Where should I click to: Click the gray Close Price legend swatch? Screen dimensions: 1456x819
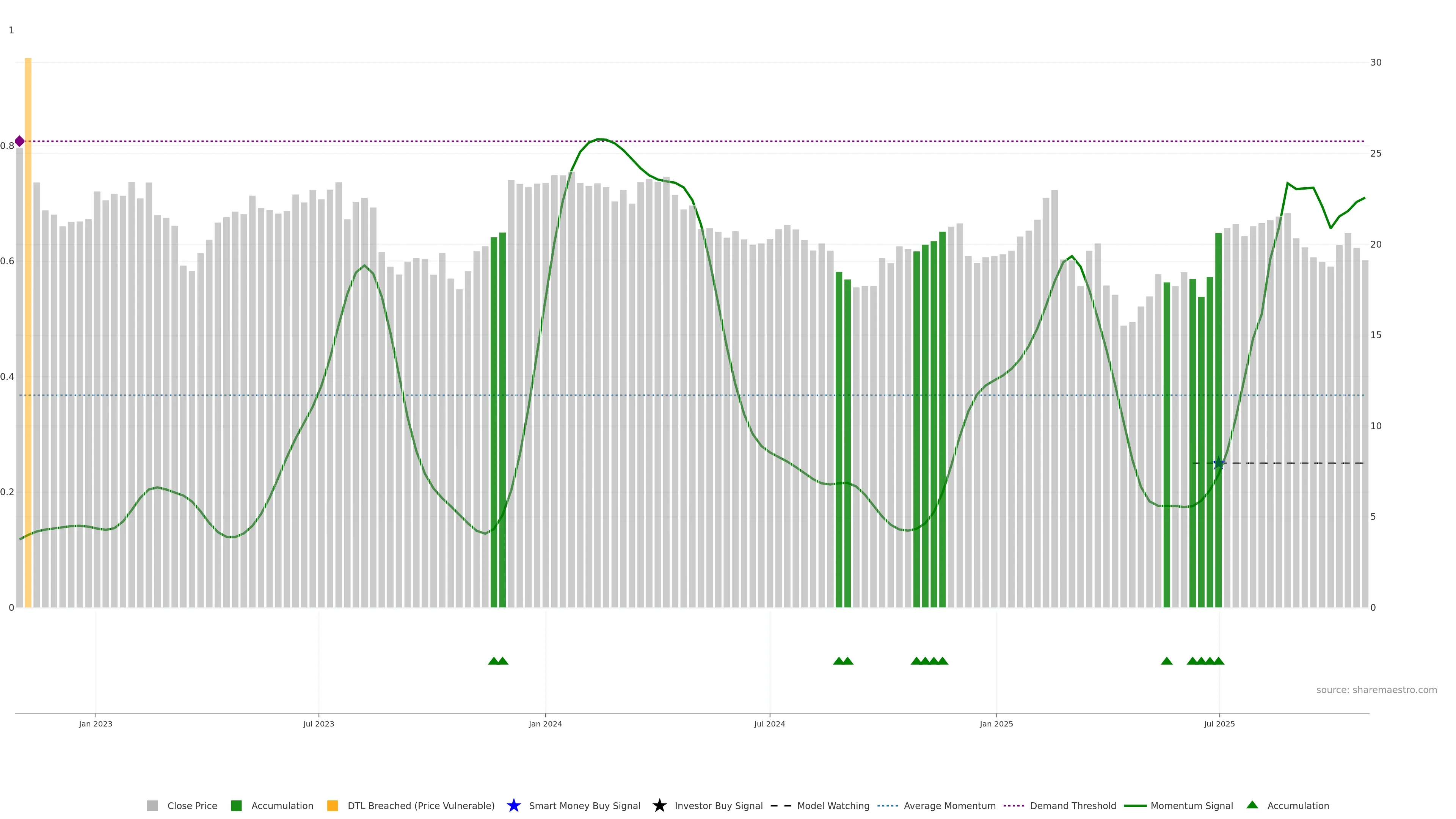(x=152, y=805)
